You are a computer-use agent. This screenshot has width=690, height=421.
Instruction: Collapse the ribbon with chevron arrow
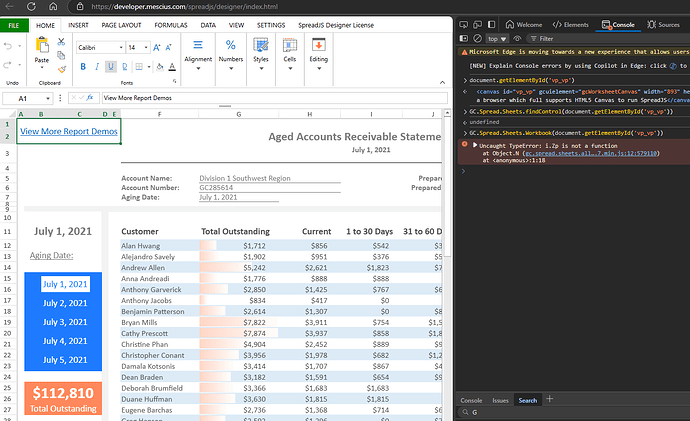(442, 82)
